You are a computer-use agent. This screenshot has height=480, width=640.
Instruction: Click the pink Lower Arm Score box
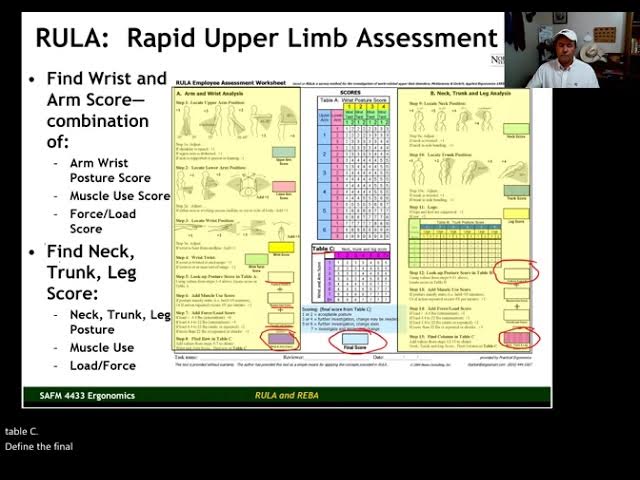[x=284, y=187]
